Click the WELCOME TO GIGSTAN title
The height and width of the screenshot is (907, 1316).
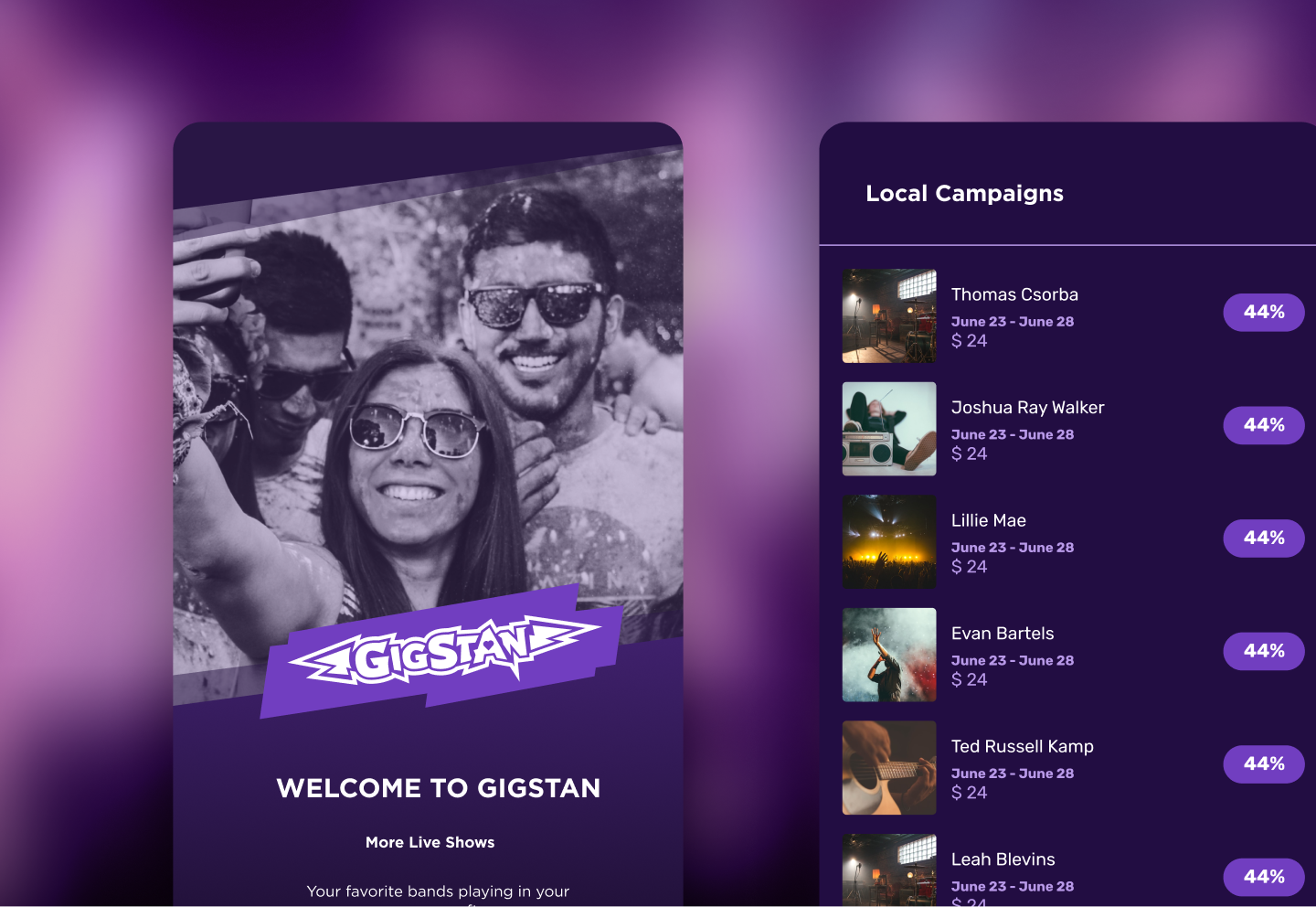coord(439,788)
